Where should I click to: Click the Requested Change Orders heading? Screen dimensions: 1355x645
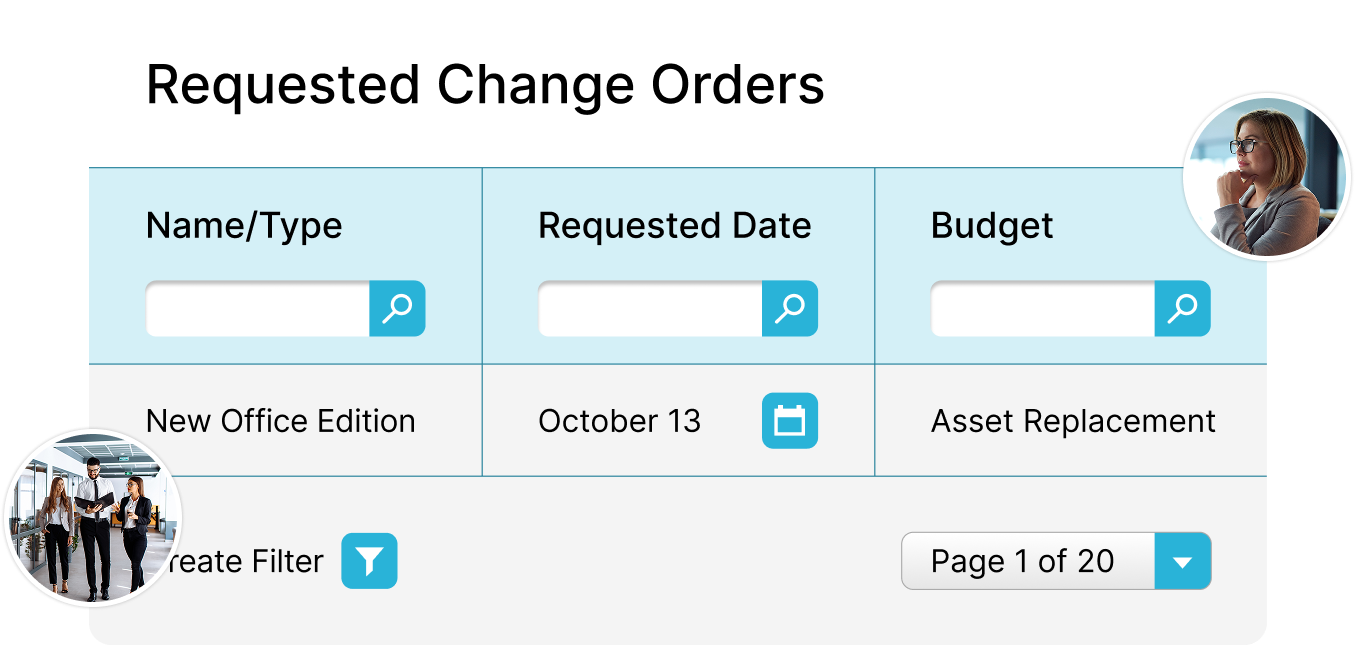(485, 85)
